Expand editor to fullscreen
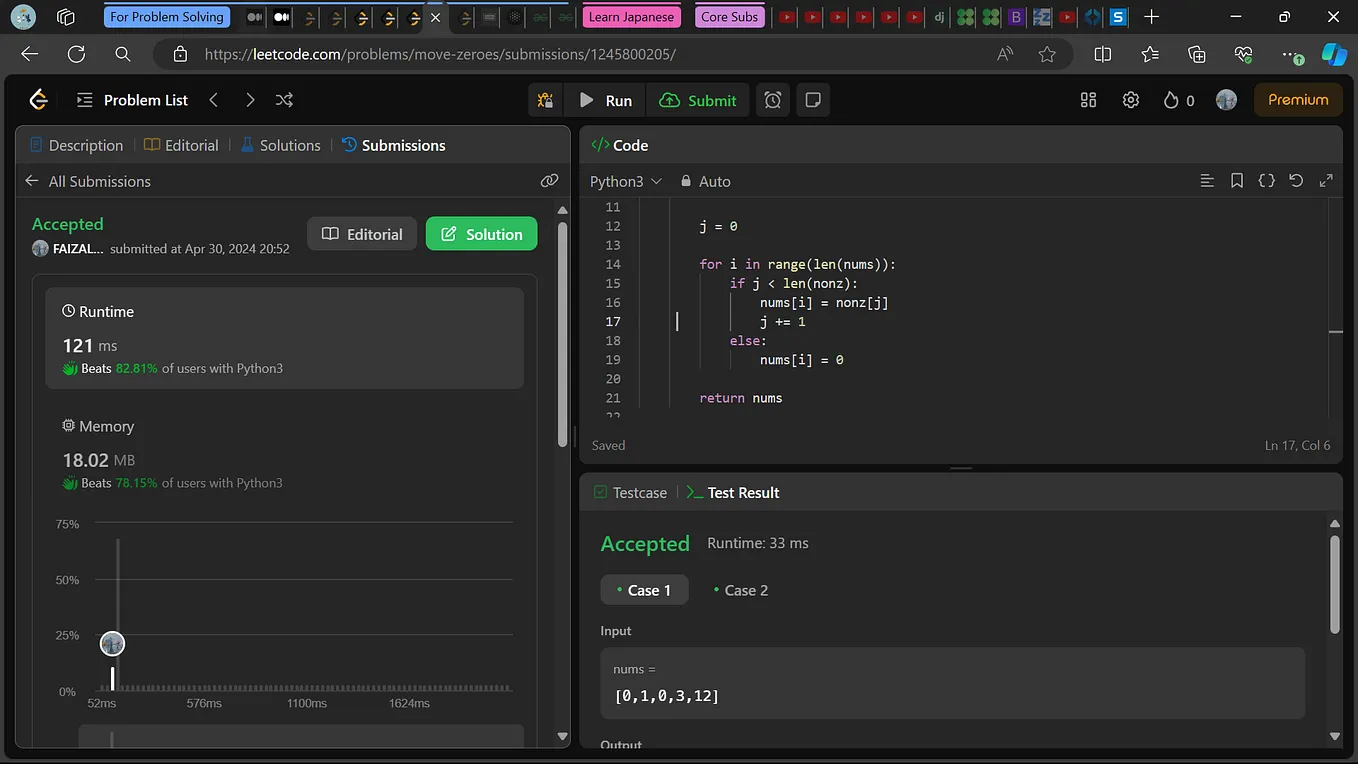This screenshot has width=1358, height=764. tap(1326, 181)
